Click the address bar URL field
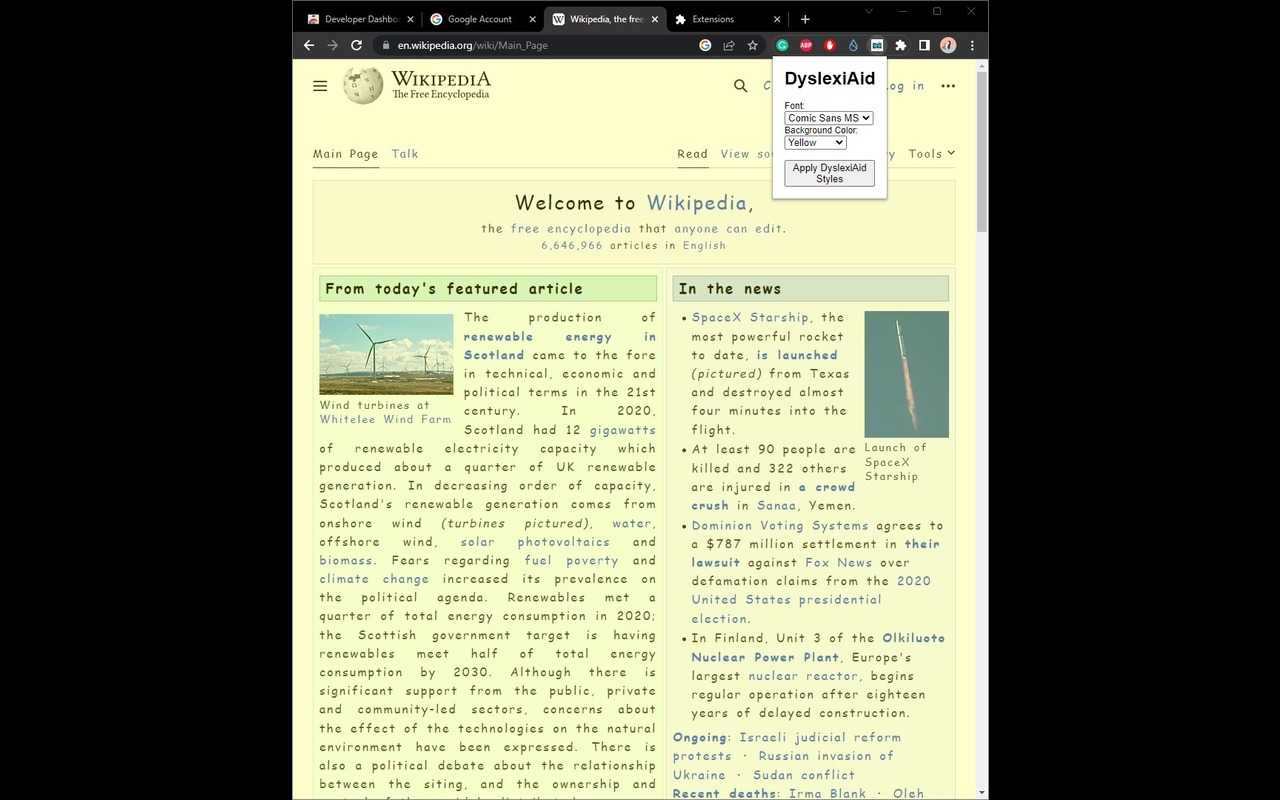This screenshot has height=800, width=1280. [x=540, y=45]
